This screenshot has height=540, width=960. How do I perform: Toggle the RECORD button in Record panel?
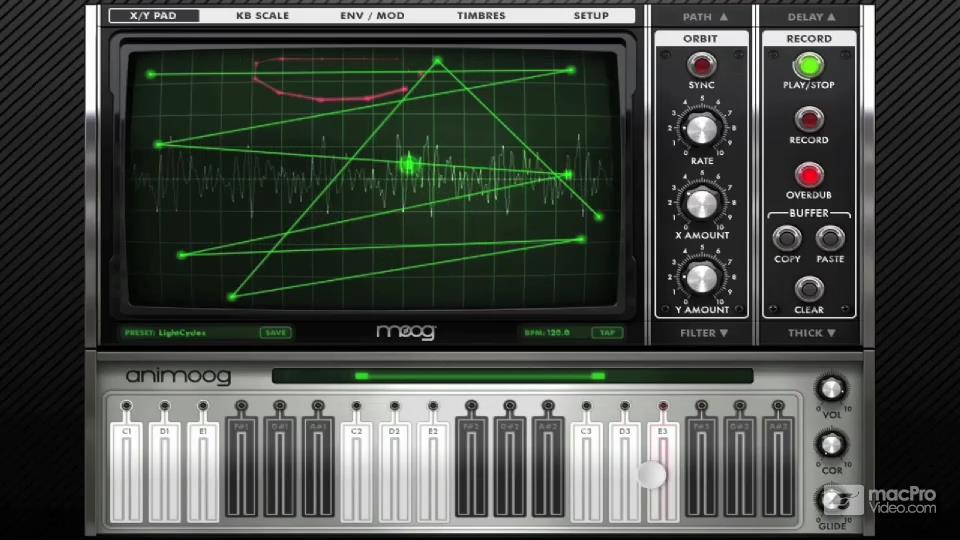coord(809,119)
